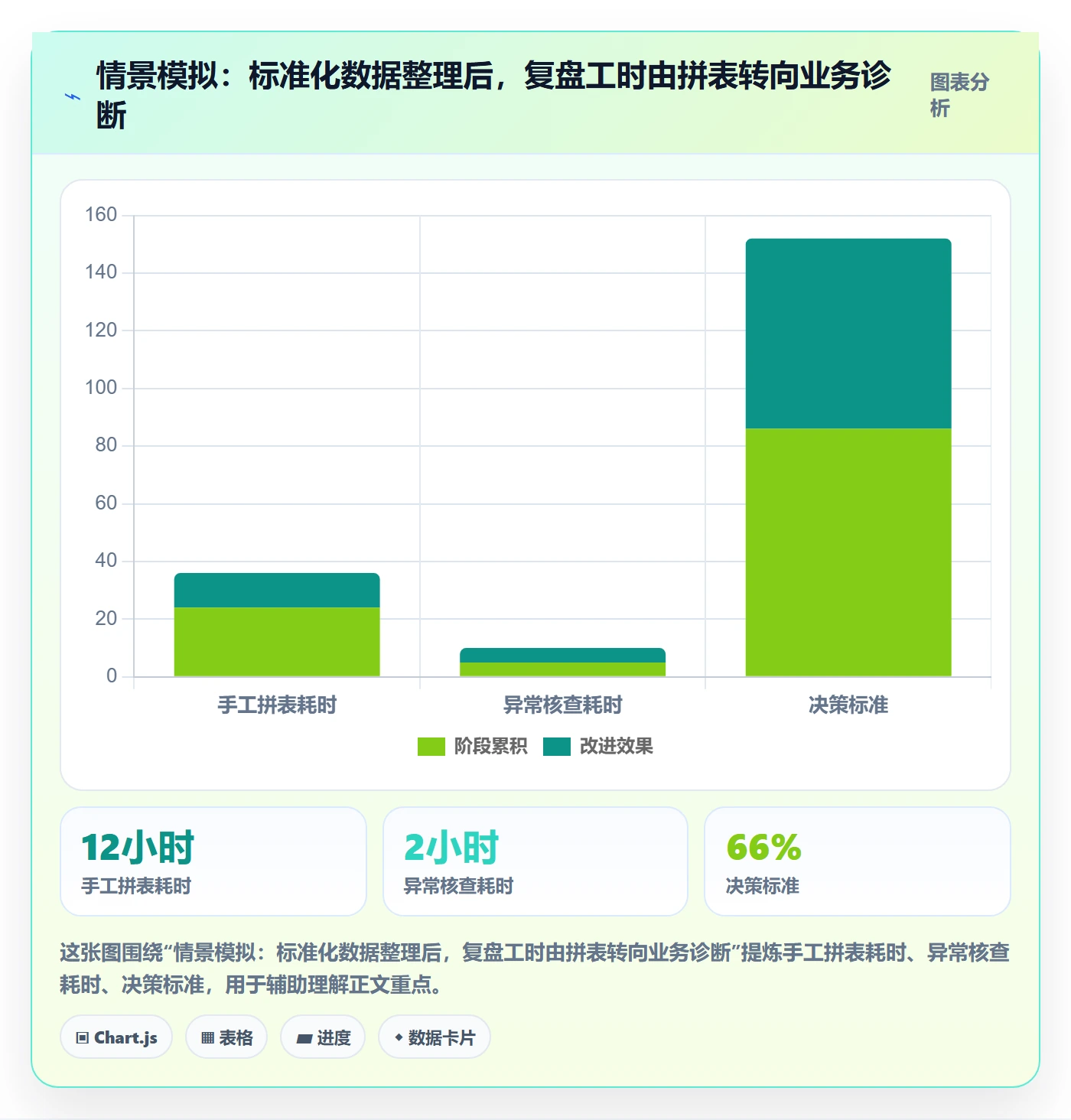Image resolution: width=1071 pixels, height=1120 pixels.
Task: Click the green segment of the 决策标准 bar
Action: click(x=848, y=552)
